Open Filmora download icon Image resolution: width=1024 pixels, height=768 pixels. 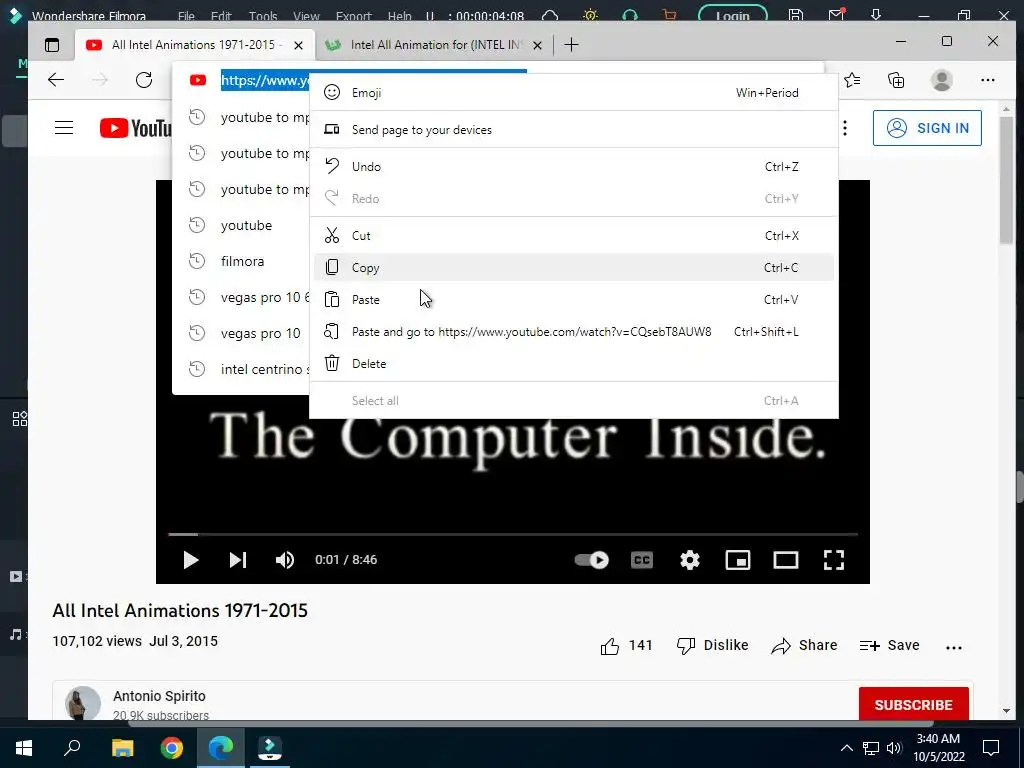click(876, 14)
